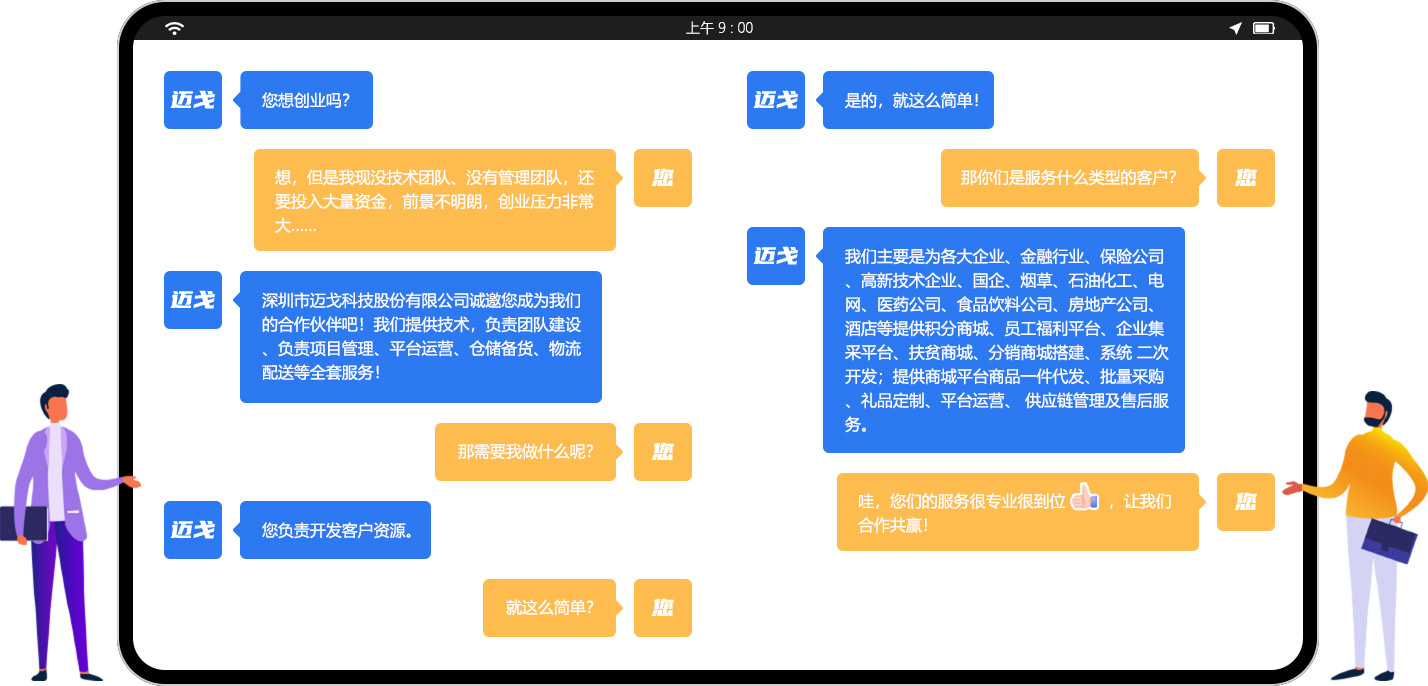
Task: Tap the clock showing 上午 9:00
Action: [719, 28]
